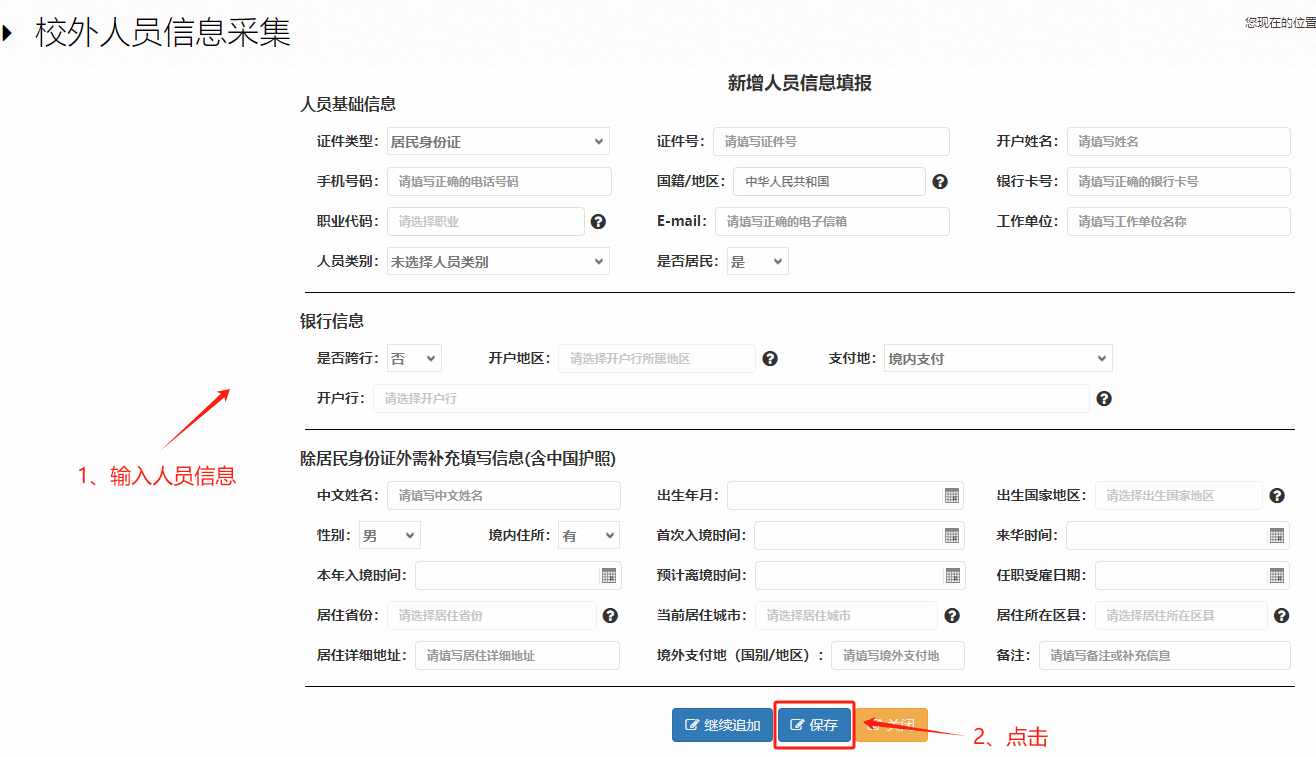1316x757 pixels.
Task: Open the 证件类型 dropdown
Action: (498, 142)
